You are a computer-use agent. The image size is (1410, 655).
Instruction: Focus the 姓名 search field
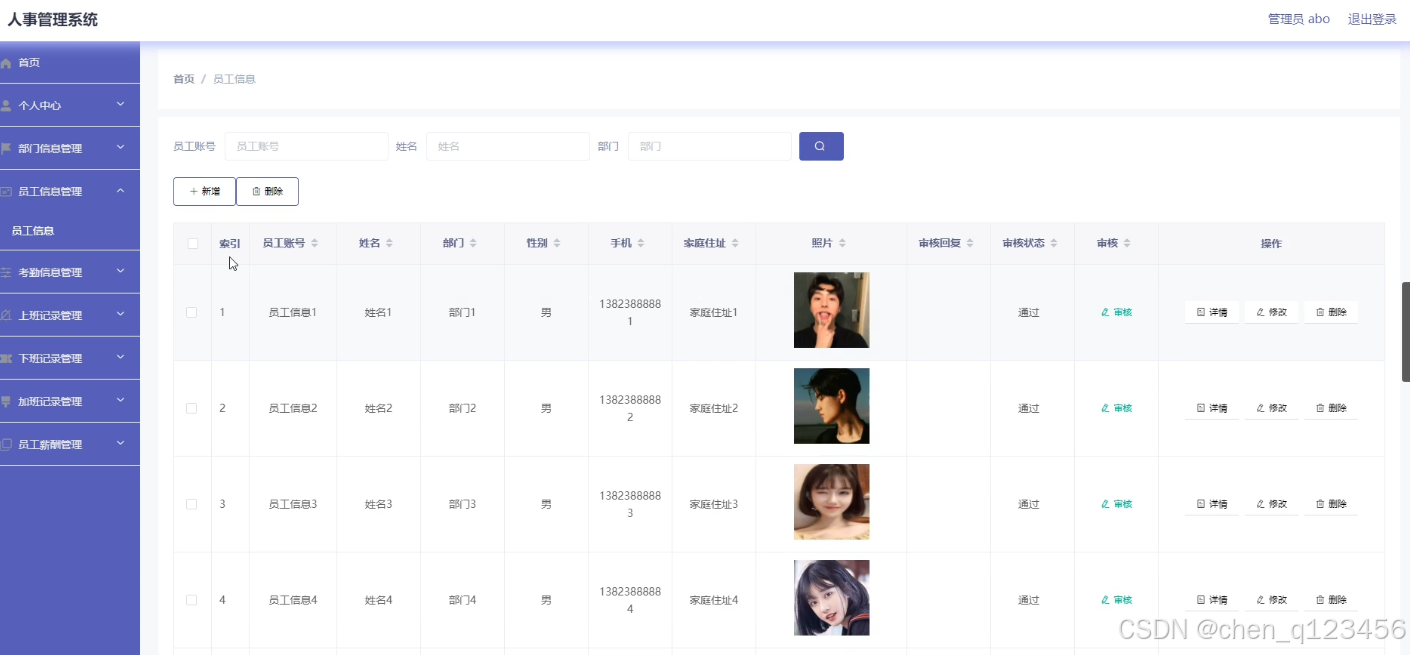(x=508, y=146)
